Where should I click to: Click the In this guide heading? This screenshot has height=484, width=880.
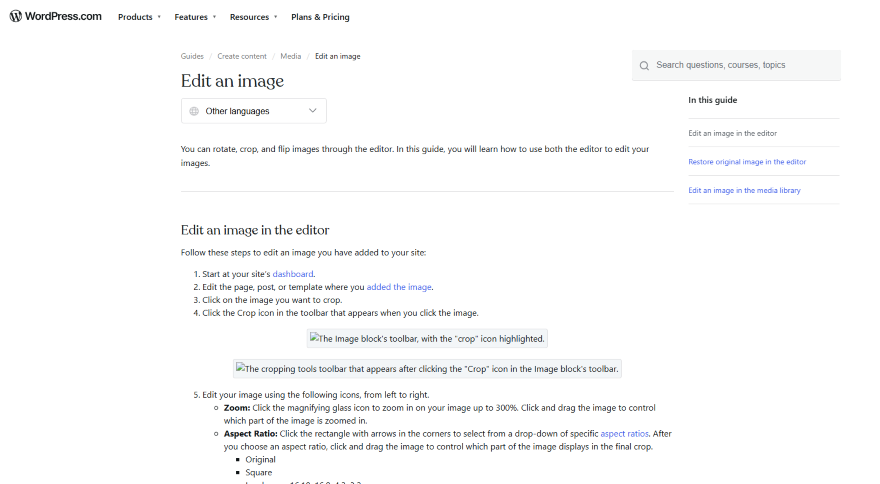pyautogui.click(x=713, y=100)
